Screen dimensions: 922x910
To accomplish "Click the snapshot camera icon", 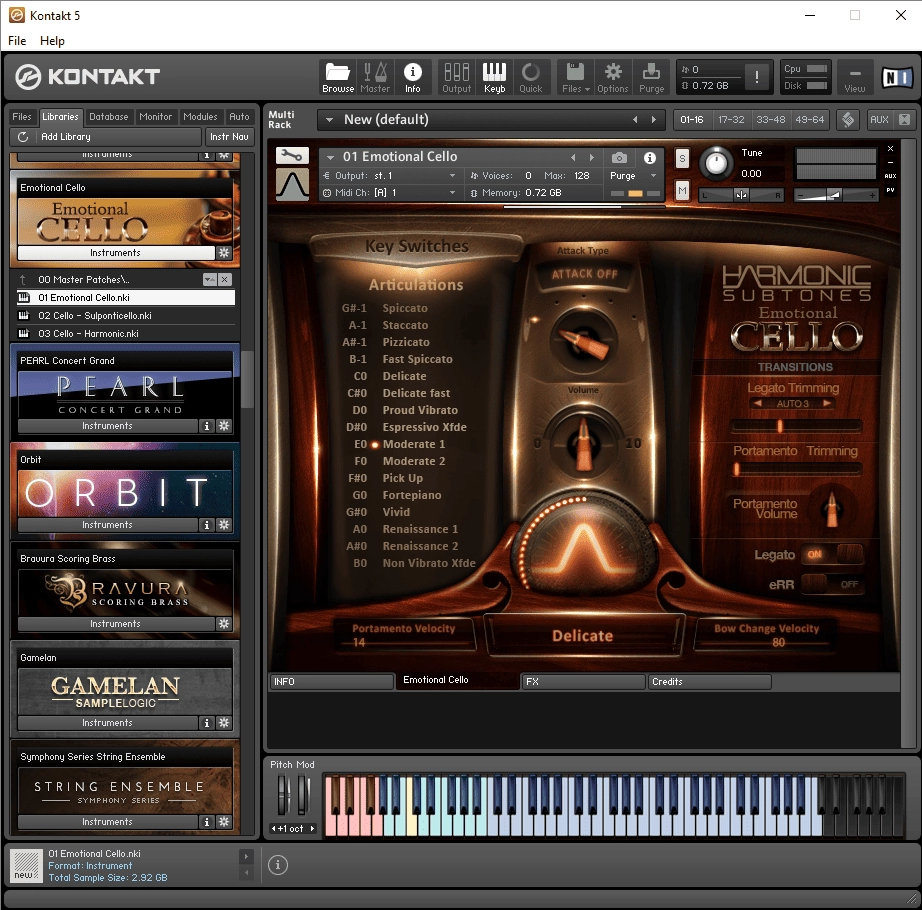I will [619, 158].
